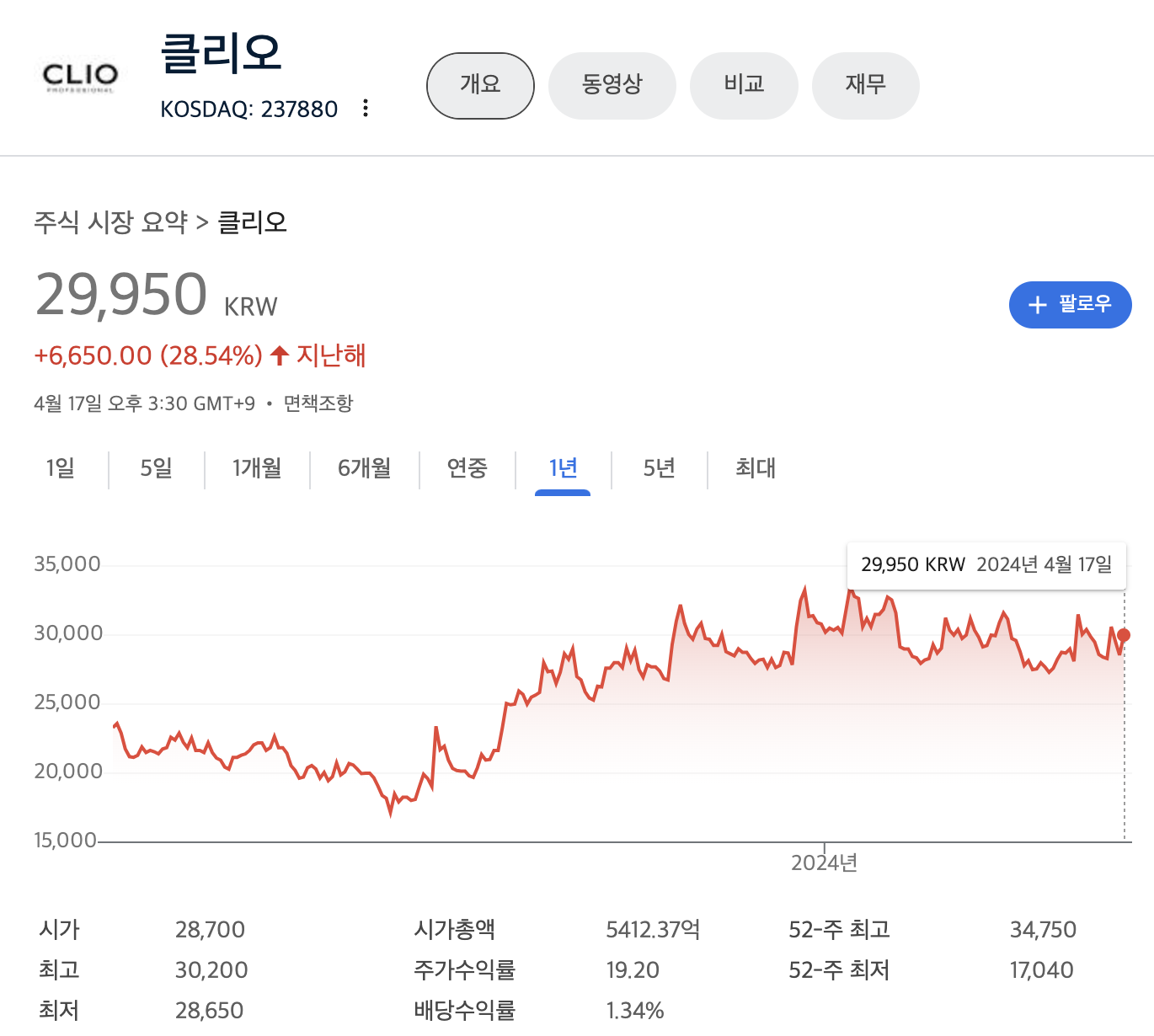Click the KOSDAQ: 237880 ticker text
The height and width of the screenshot is (1036, 1154).
coord(249,109)
